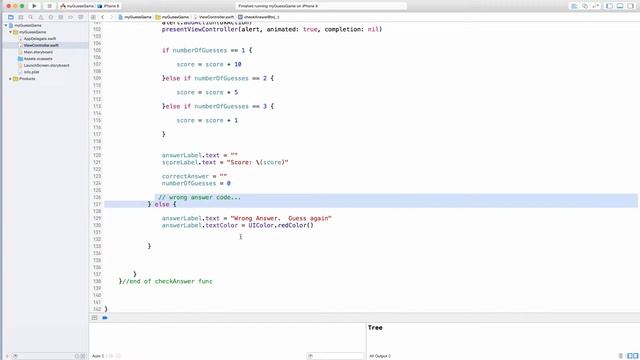Switch to the Version editor
640x360 pixels.
coord(596,6)
